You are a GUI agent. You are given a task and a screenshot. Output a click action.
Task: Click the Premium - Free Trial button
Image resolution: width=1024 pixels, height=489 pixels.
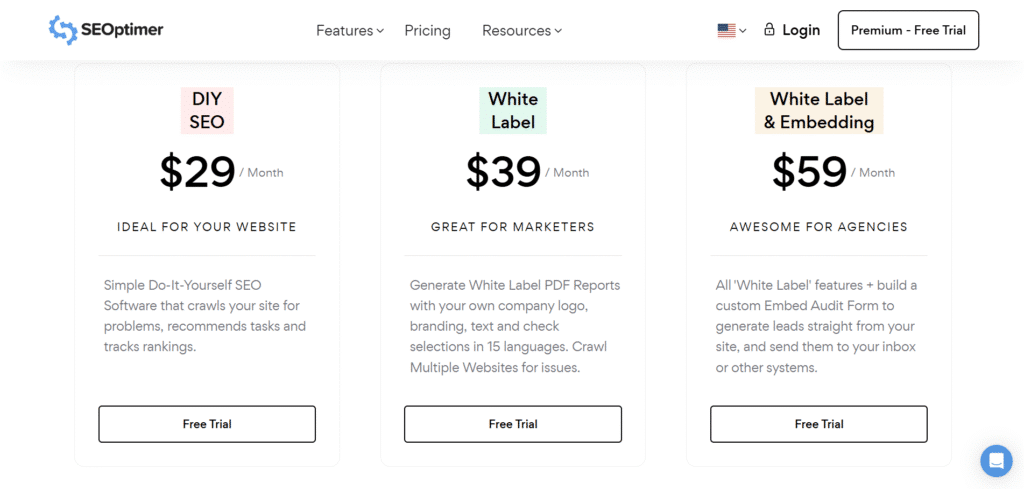coord(908,30)
